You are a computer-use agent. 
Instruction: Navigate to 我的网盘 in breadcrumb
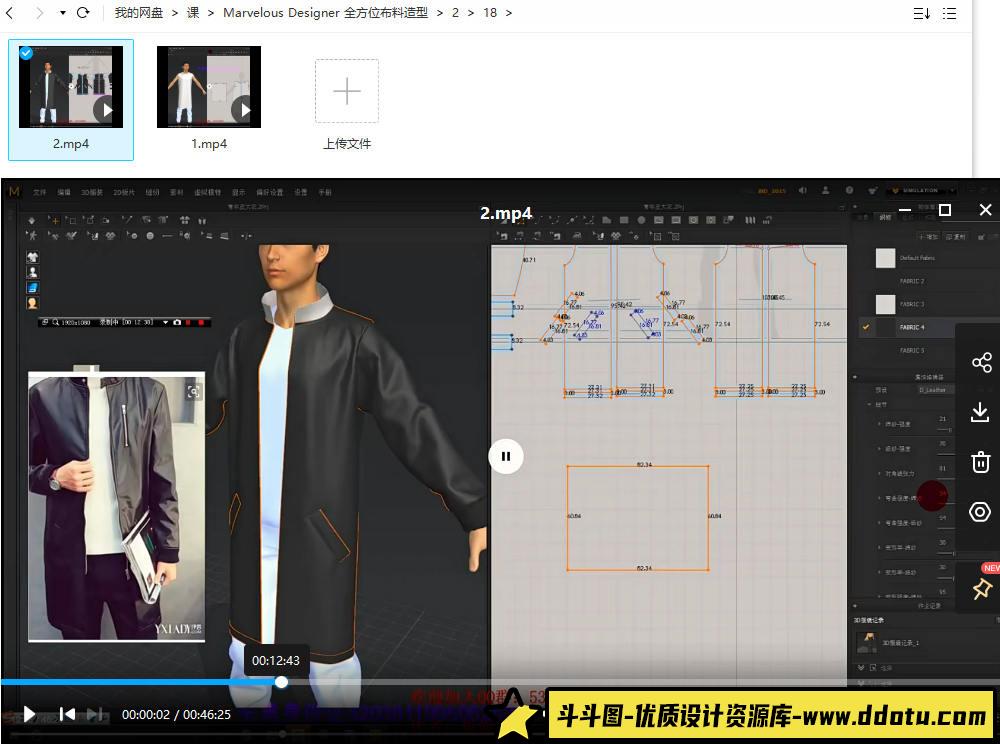point(138,13)
